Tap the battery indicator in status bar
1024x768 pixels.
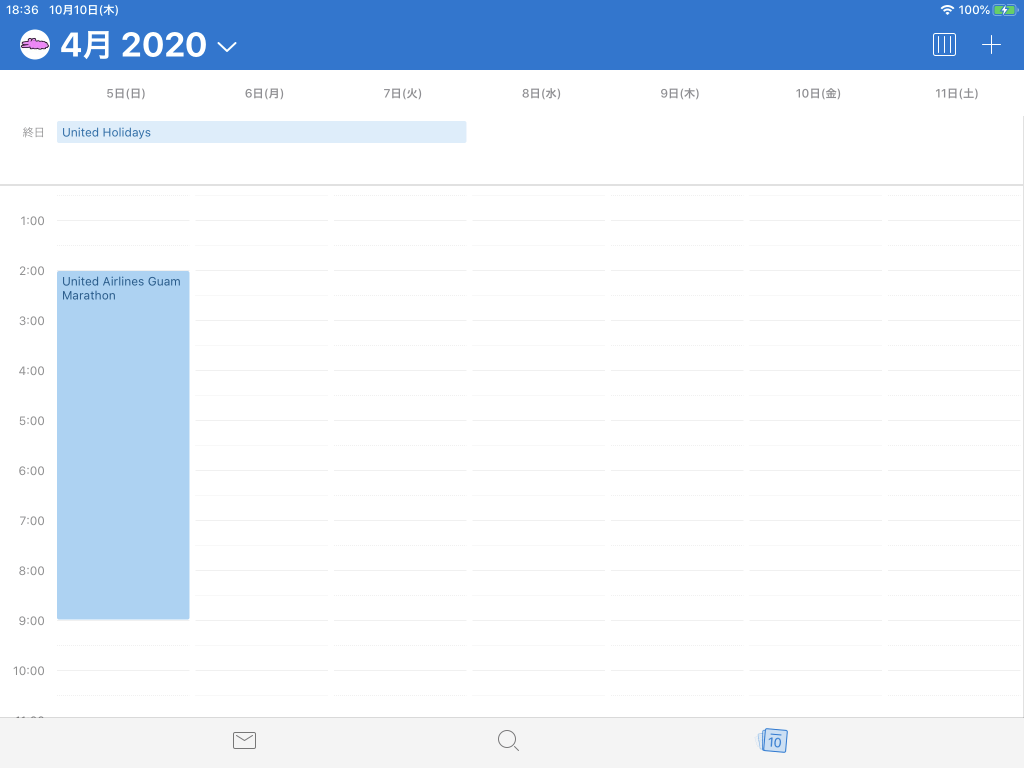(1004, 10)
